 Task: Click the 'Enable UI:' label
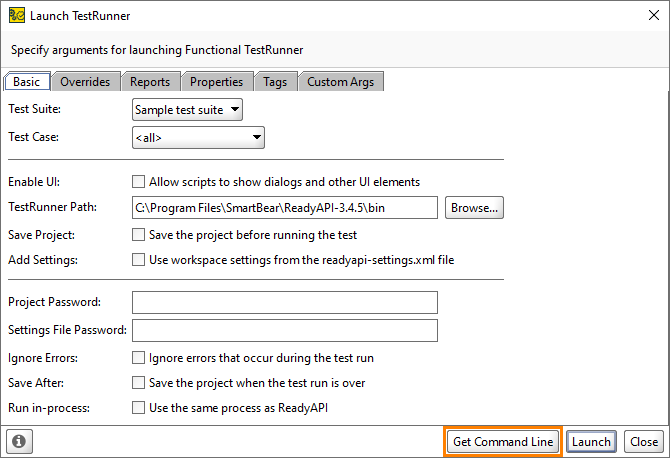[x=34, y=182]
